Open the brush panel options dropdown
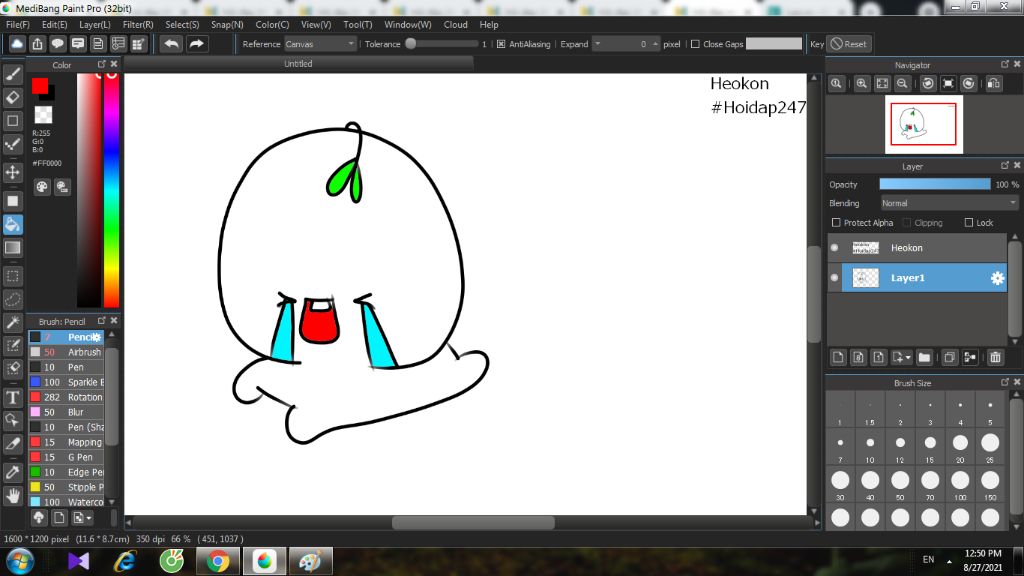Screen dimensions: 1024x576 tap(82, 518)
